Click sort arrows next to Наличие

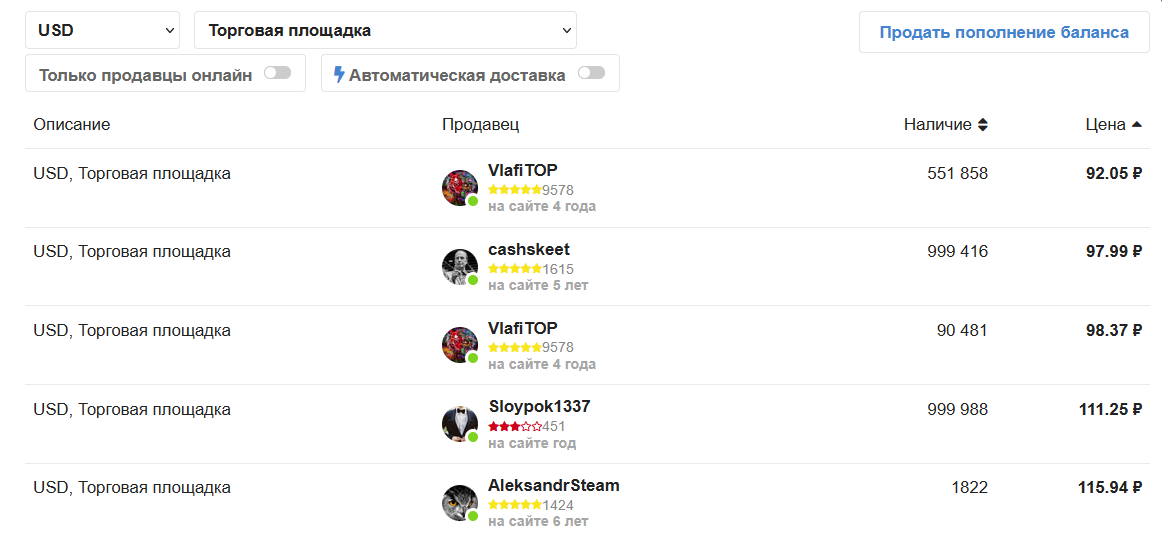[983, 125]
